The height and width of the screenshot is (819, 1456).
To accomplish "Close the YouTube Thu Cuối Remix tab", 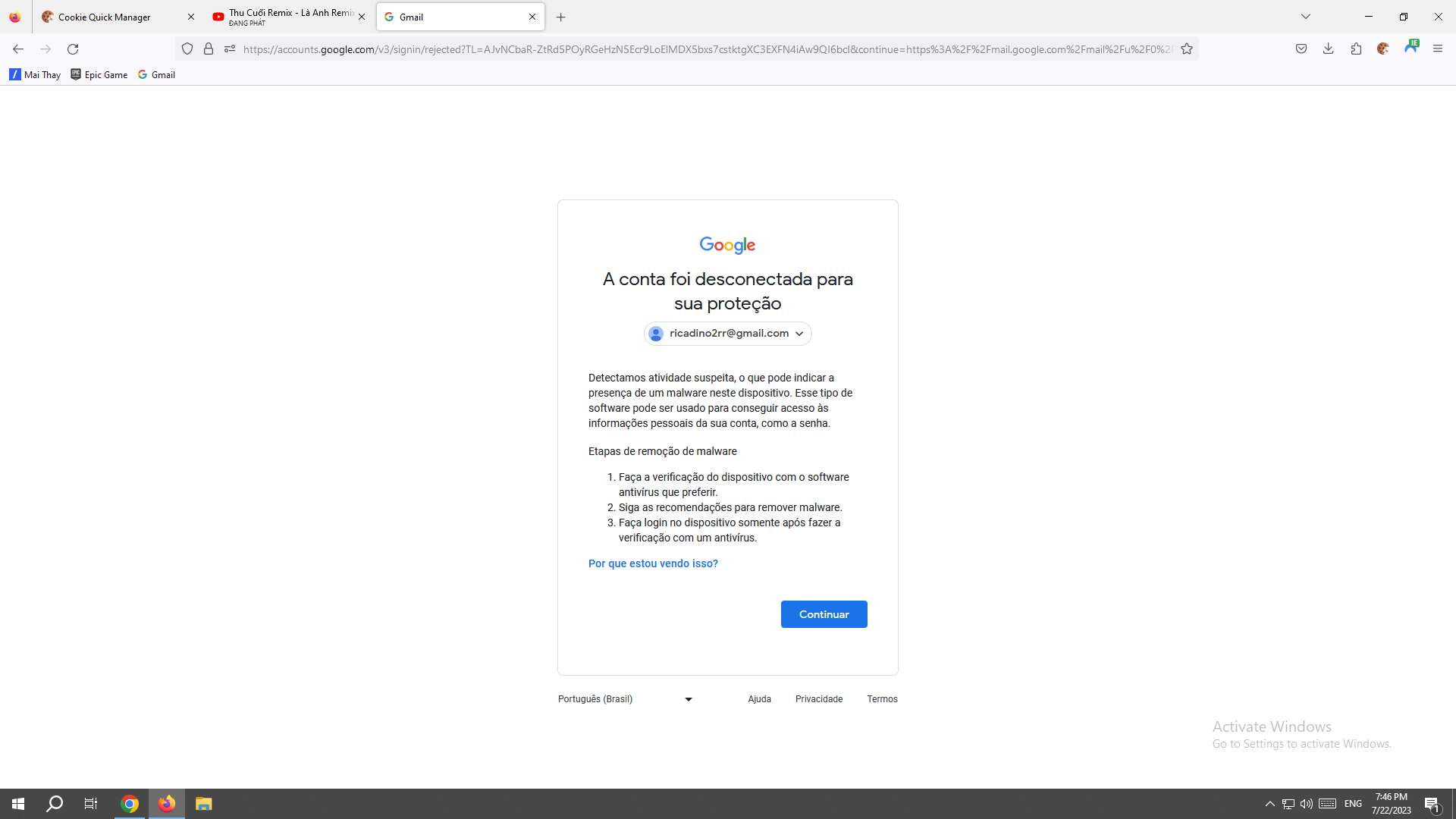I will [362, 17].
